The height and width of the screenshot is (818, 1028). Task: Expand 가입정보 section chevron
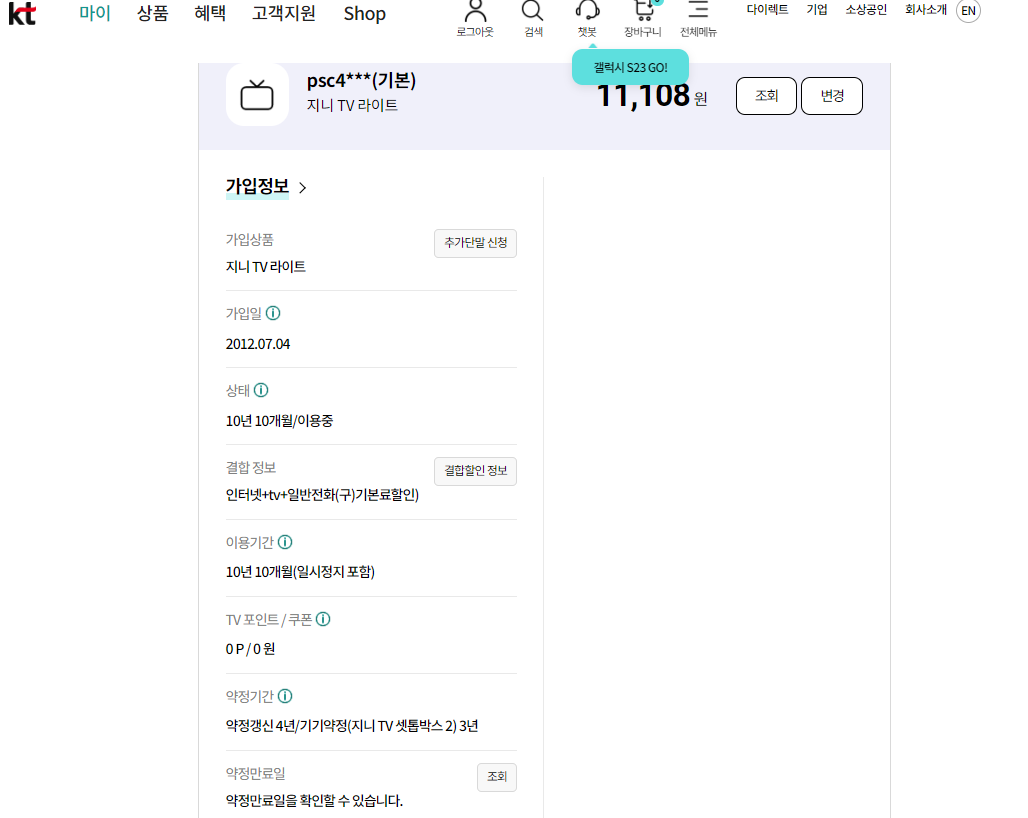click(x=303, y=188)
